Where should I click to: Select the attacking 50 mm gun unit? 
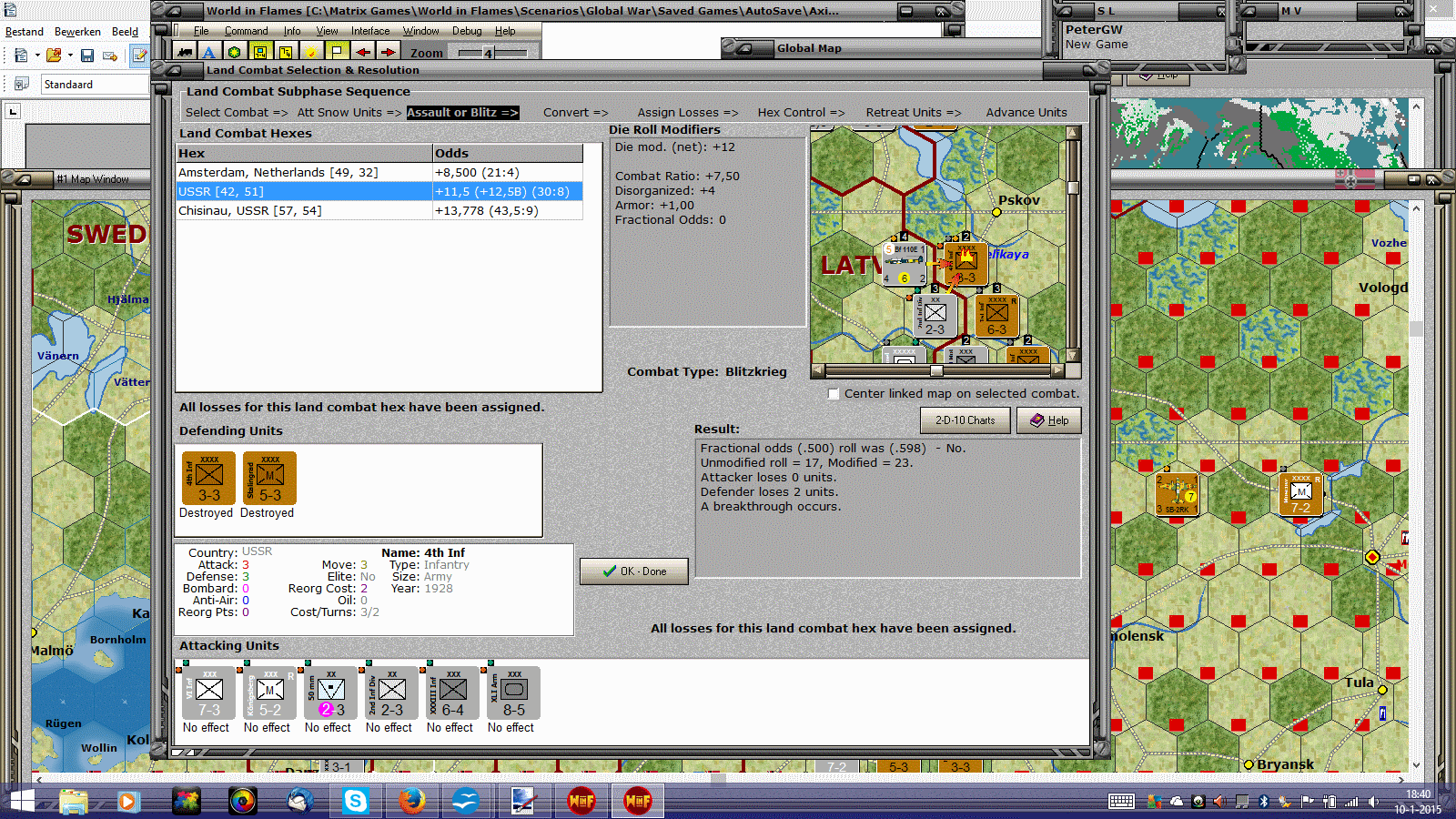click(x=331, y=693)
